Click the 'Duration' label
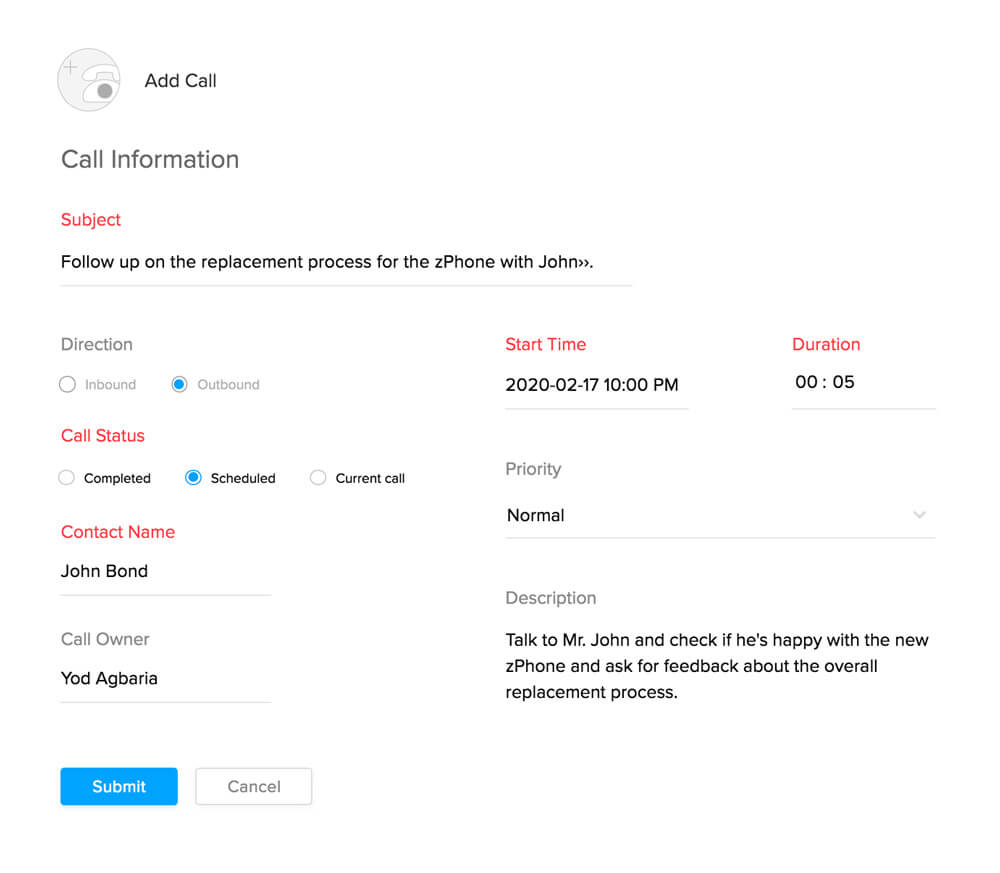Image resolution: width=1000 pixels, height=873 pixels. point(826,344)
